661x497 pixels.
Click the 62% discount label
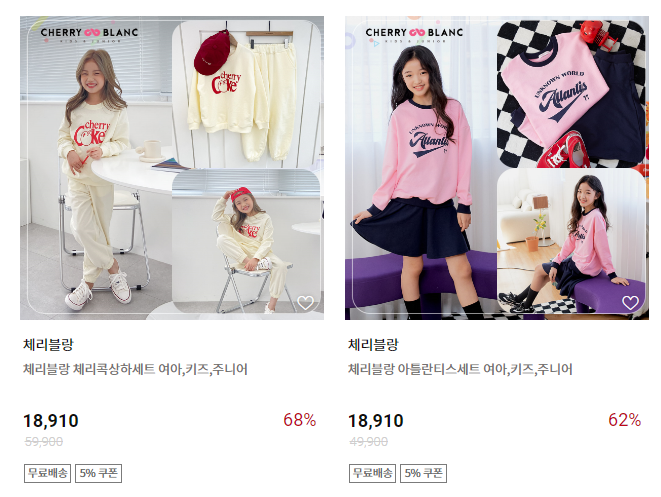pyautogui.click(x=624, y=420)
